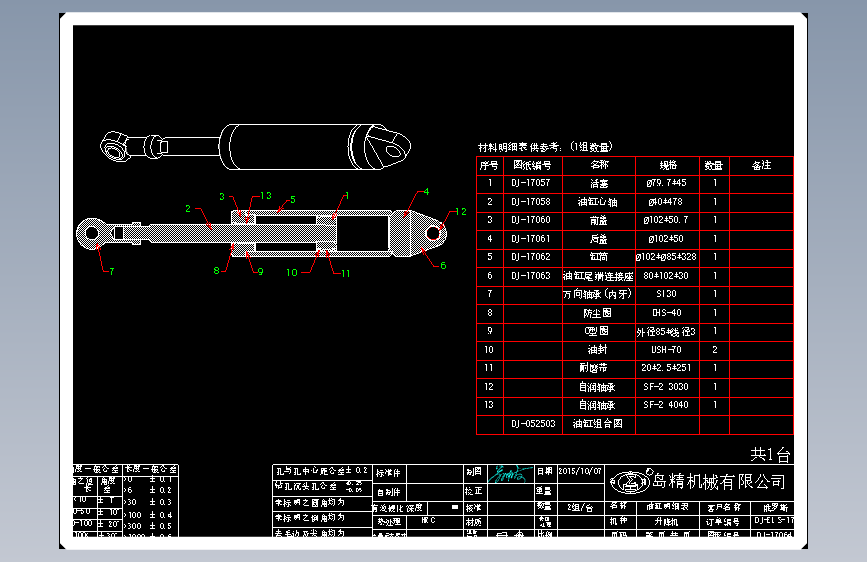867x562 pixels.
Task: Click green callout label 10
Action: point(291,272)
